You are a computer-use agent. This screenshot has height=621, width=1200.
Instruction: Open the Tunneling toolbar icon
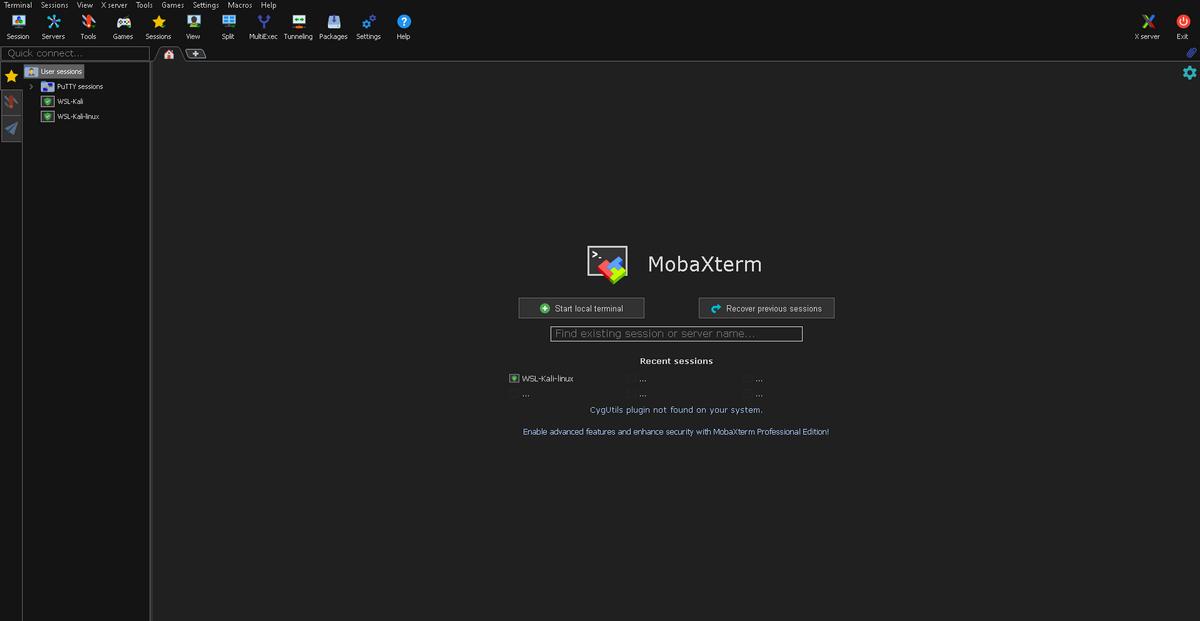(298, 26)
